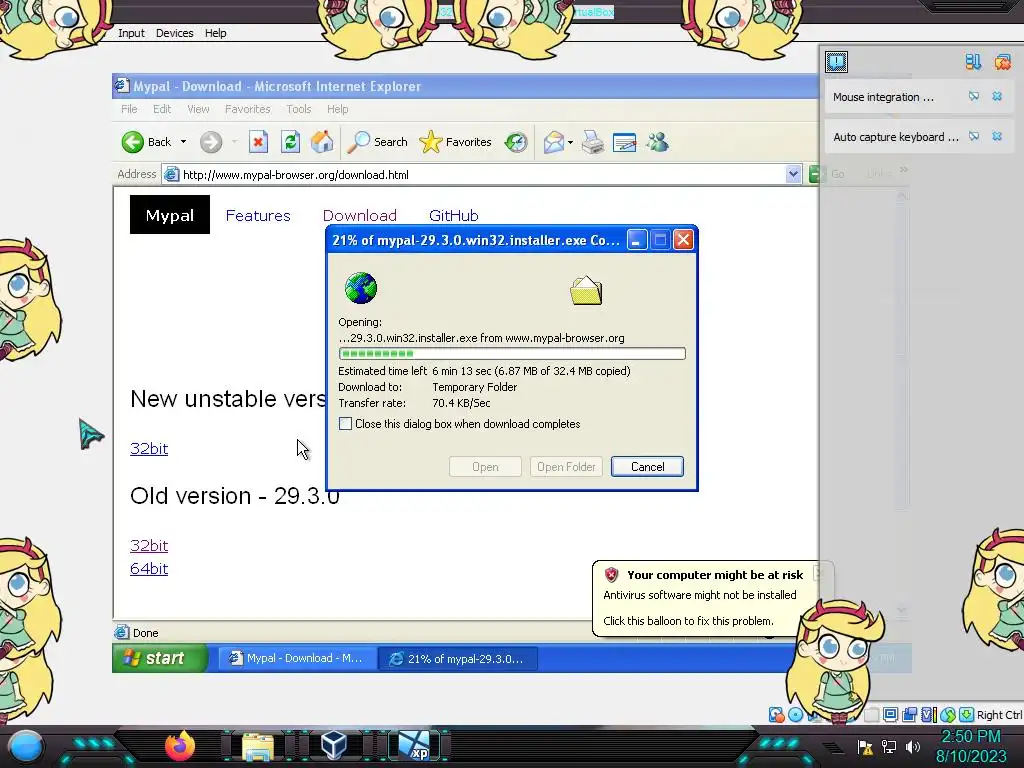Screen dimensions: 1024x768
Task: Click the VirtualBox mouse integration status icon
Action: click(948, 714)
